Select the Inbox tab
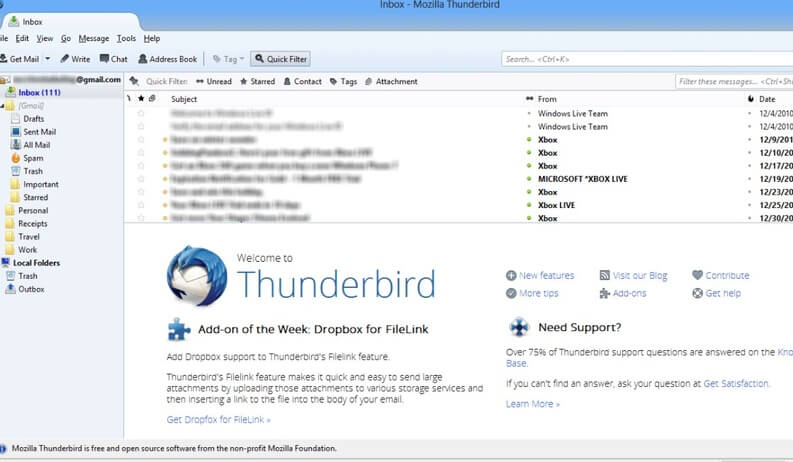 point(70,22)
